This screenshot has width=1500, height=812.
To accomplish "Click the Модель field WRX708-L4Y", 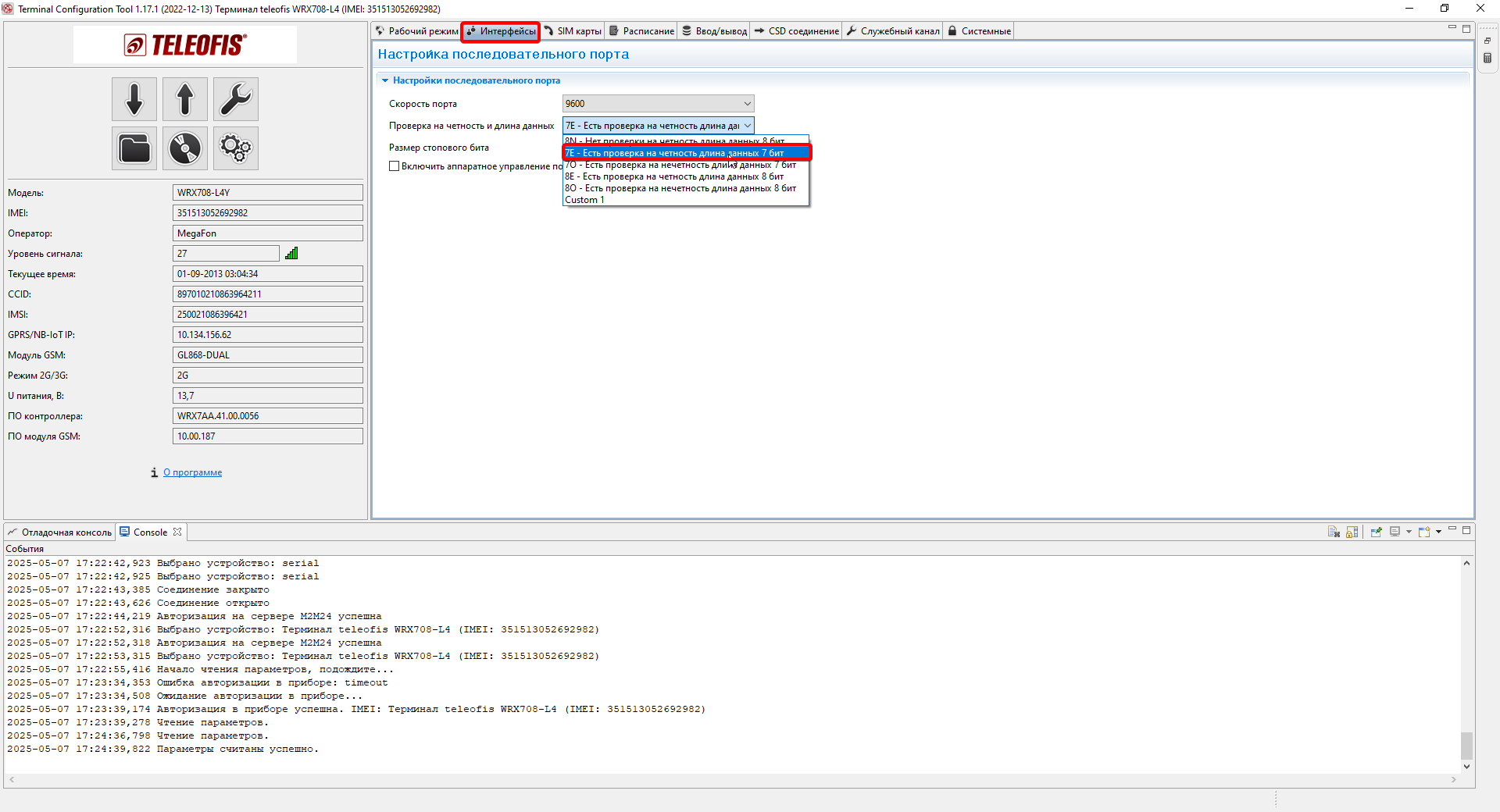I will 268,193.
